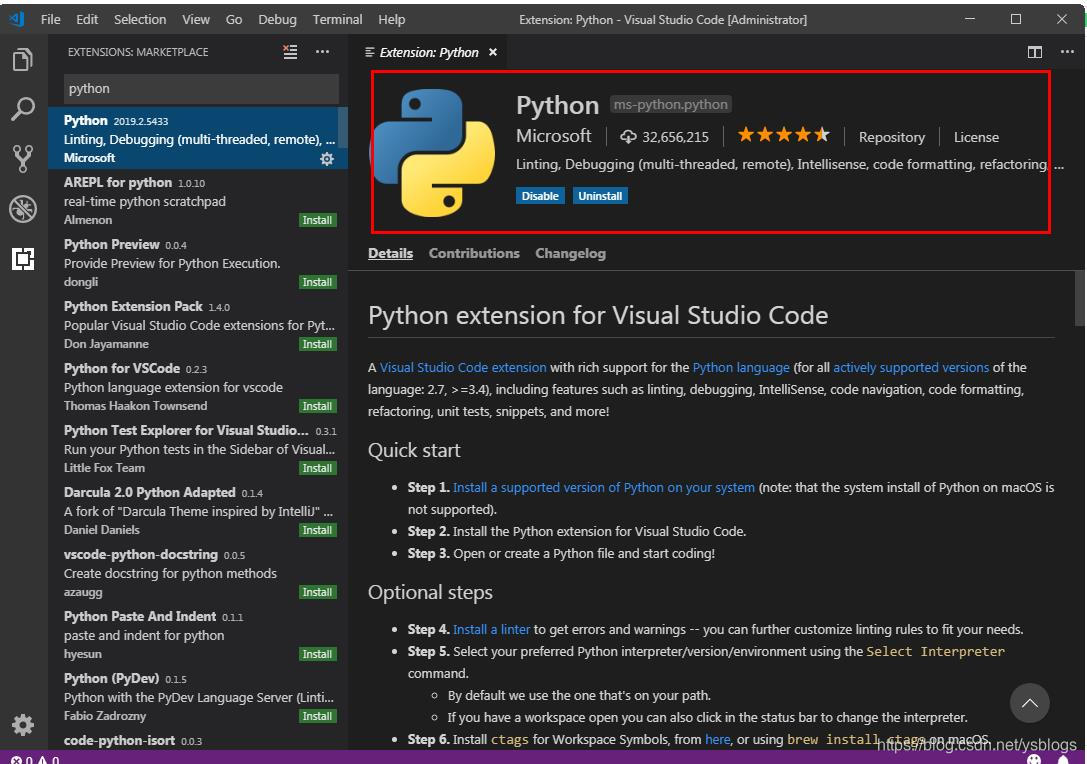1087x764 pixels.
Task: Open the View menu
Action: click(195, 19)
